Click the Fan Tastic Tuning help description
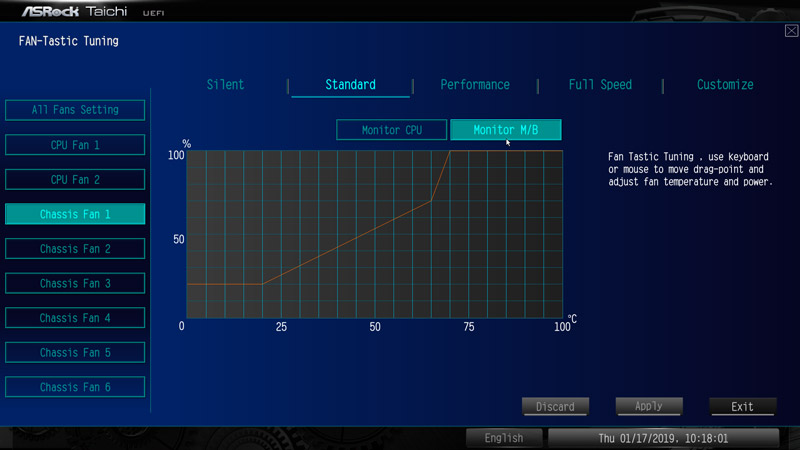800x450 pixels. tap(690, 169)
